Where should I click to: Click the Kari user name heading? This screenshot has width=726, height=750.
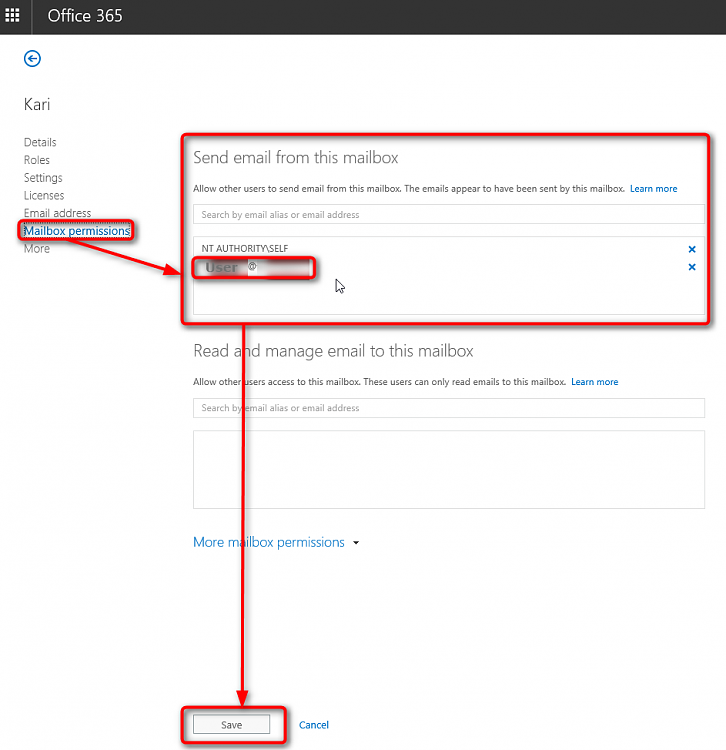[x=37, y=104]
